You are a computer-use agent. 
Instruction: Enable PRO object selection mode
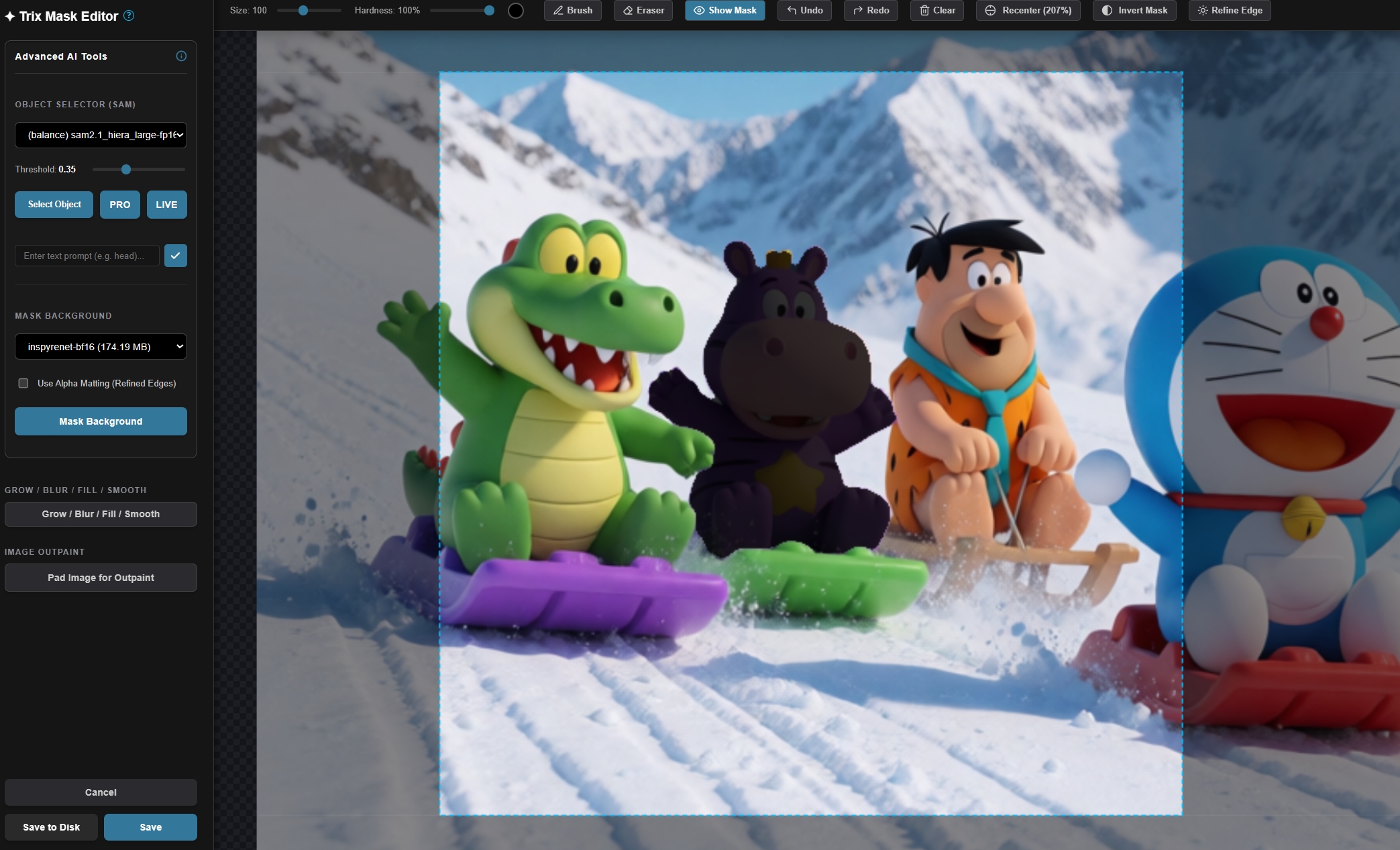click(x=120, y=205)
